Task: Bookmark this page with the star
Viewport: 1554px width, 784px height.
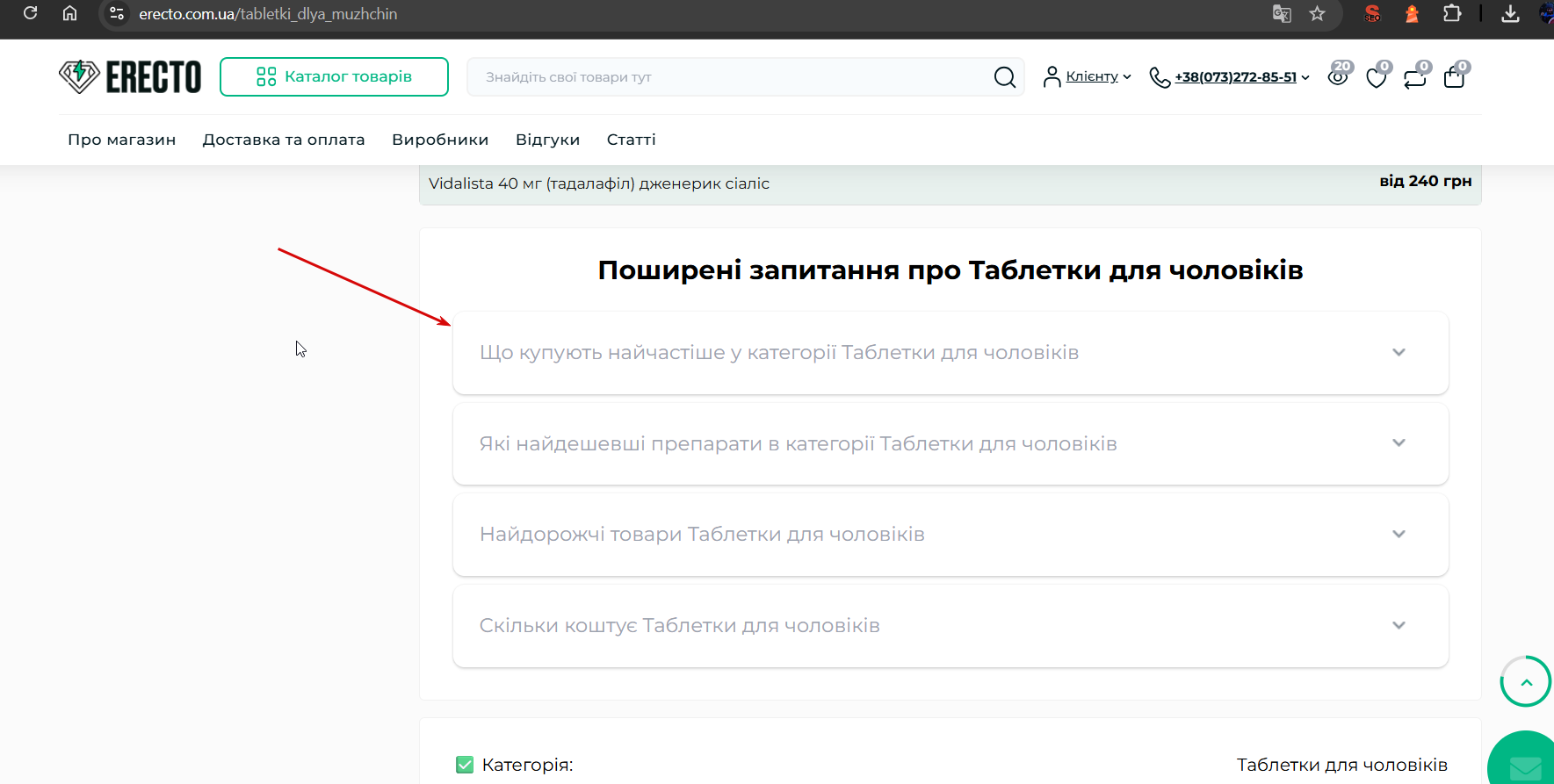Action: point(1317,13)
